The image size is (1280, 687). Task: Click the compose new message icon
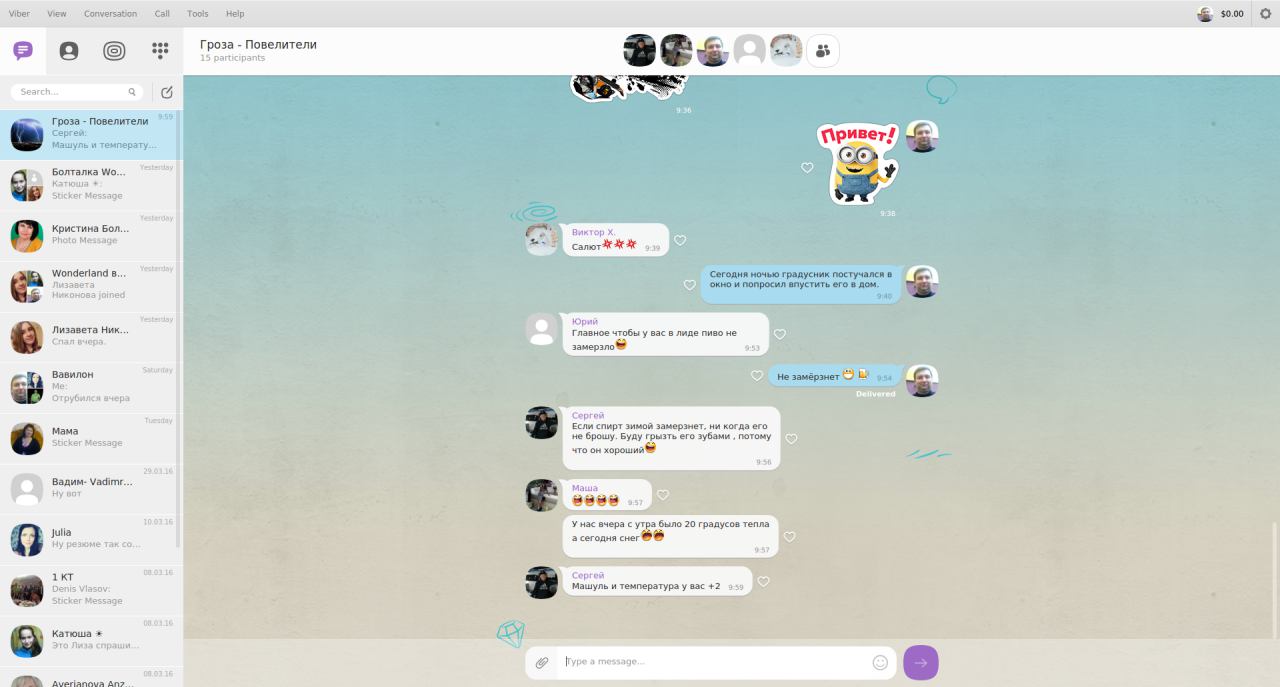[x=167, y=92]
